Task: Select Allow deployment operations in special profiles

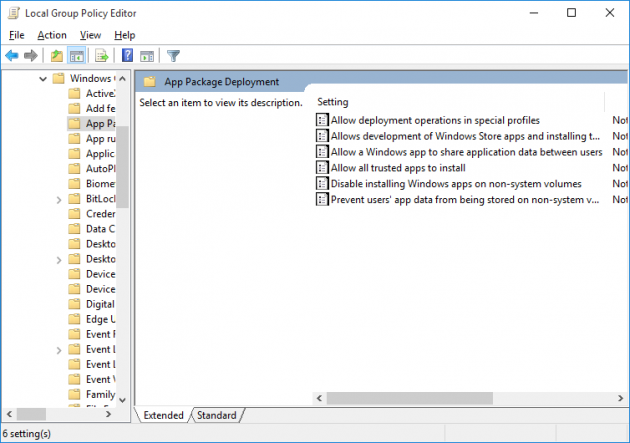Action: [435, 120]
